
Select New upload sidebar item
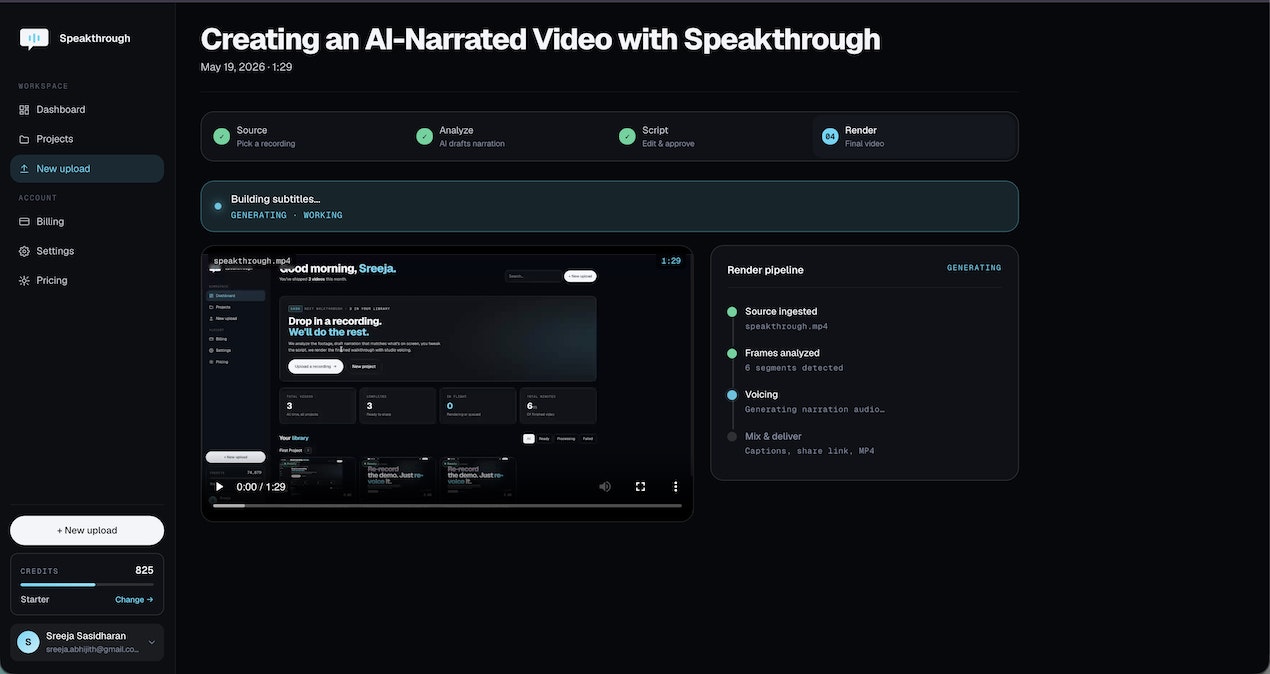pos(87,169)
